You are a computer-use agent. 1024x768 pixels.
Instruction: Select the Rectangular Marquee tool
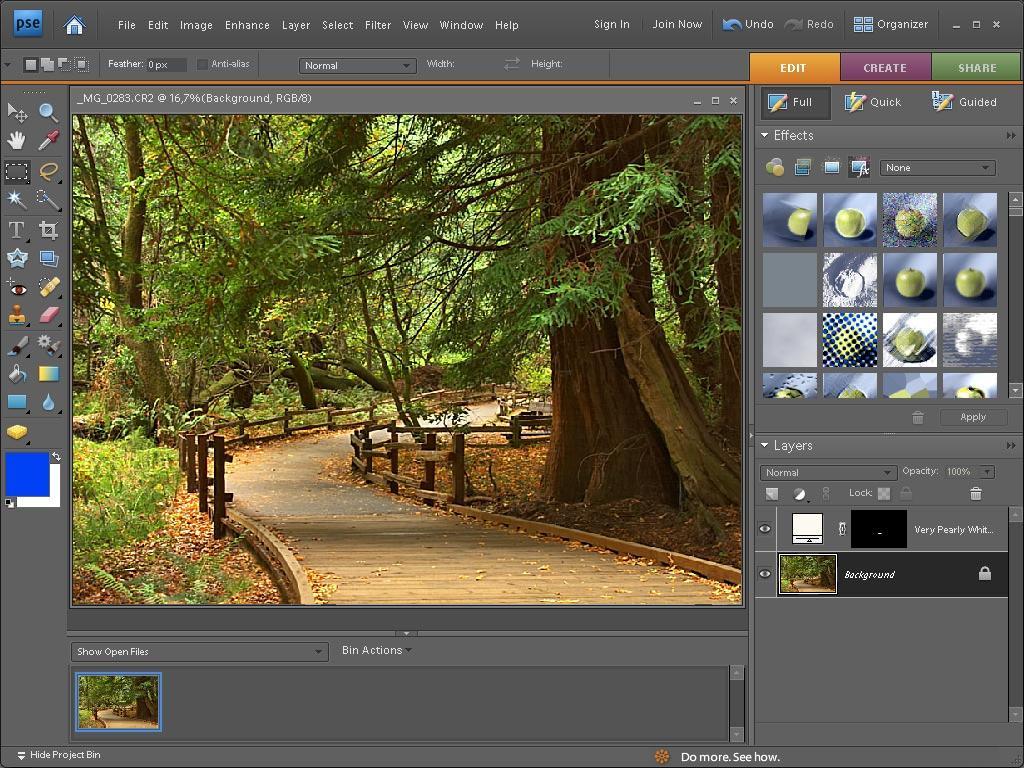[17, 171]
